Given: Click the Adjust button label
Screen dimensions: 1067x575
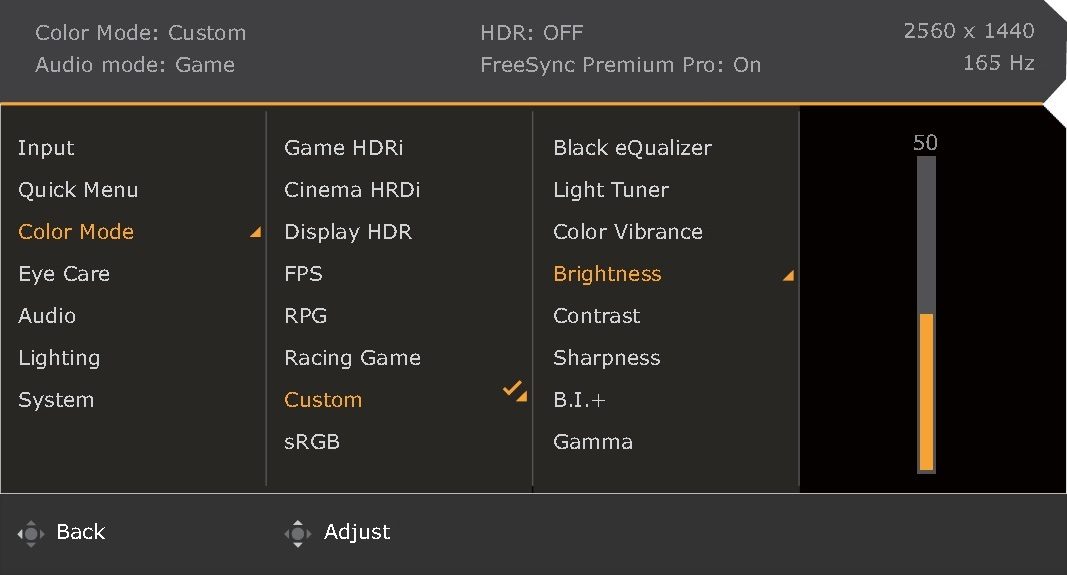Looking at the screenshot, I should [357, 532].
